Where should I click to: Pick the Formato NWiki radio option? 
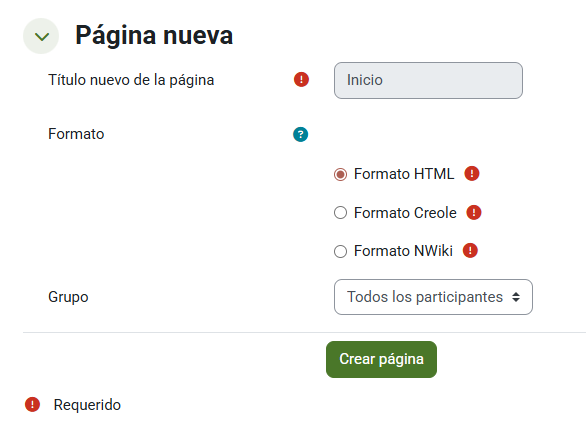[x=340, y=251]
